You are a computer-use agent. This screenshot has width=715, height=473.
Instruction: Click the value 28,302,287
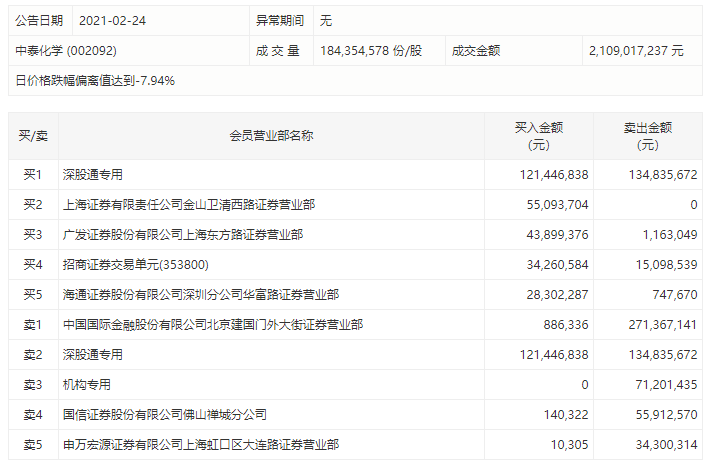557,295
